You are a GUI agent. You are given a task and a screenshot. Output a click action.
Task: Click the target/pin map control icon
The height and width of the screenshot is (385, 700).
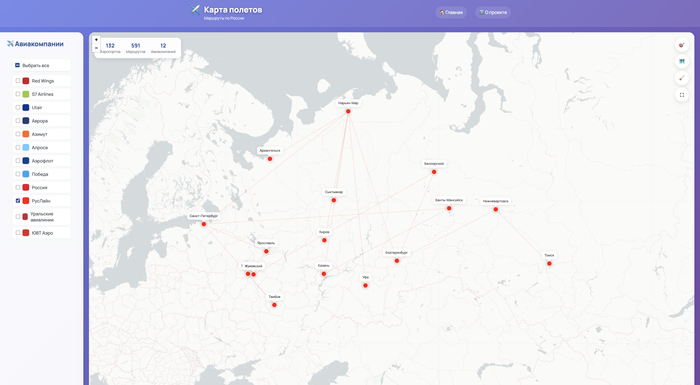[682, 45]
